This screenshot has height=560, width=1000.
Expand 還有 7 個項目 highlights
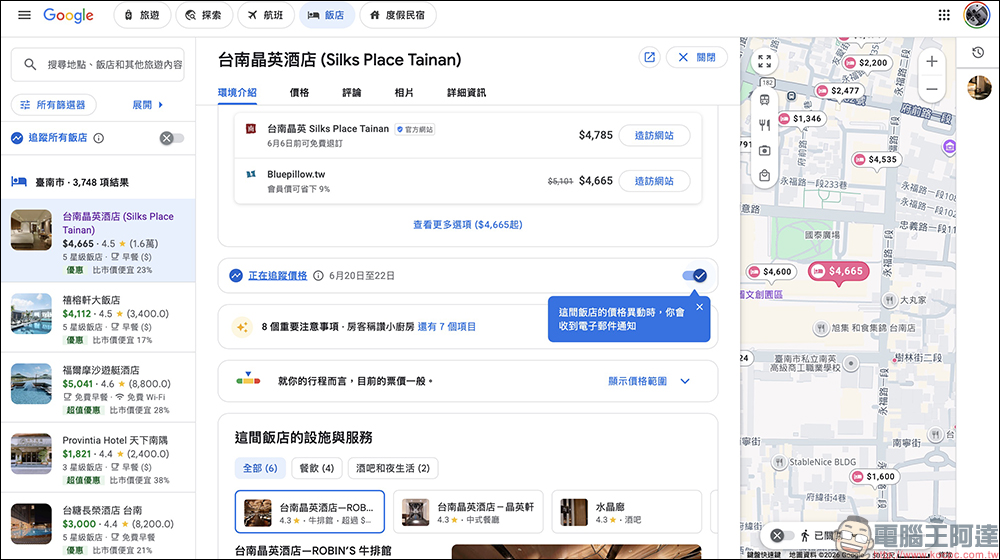pyautogui.click(x=446, y=327)
